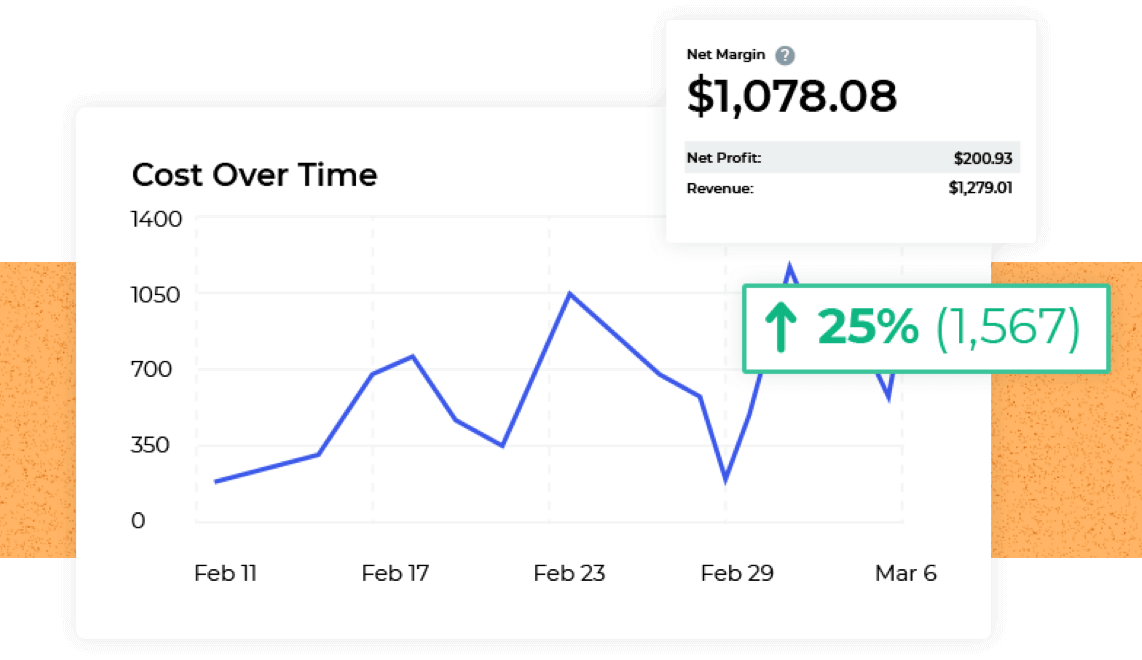
Task: Click the chart peak near Feb 23
Action: [570, 294]
